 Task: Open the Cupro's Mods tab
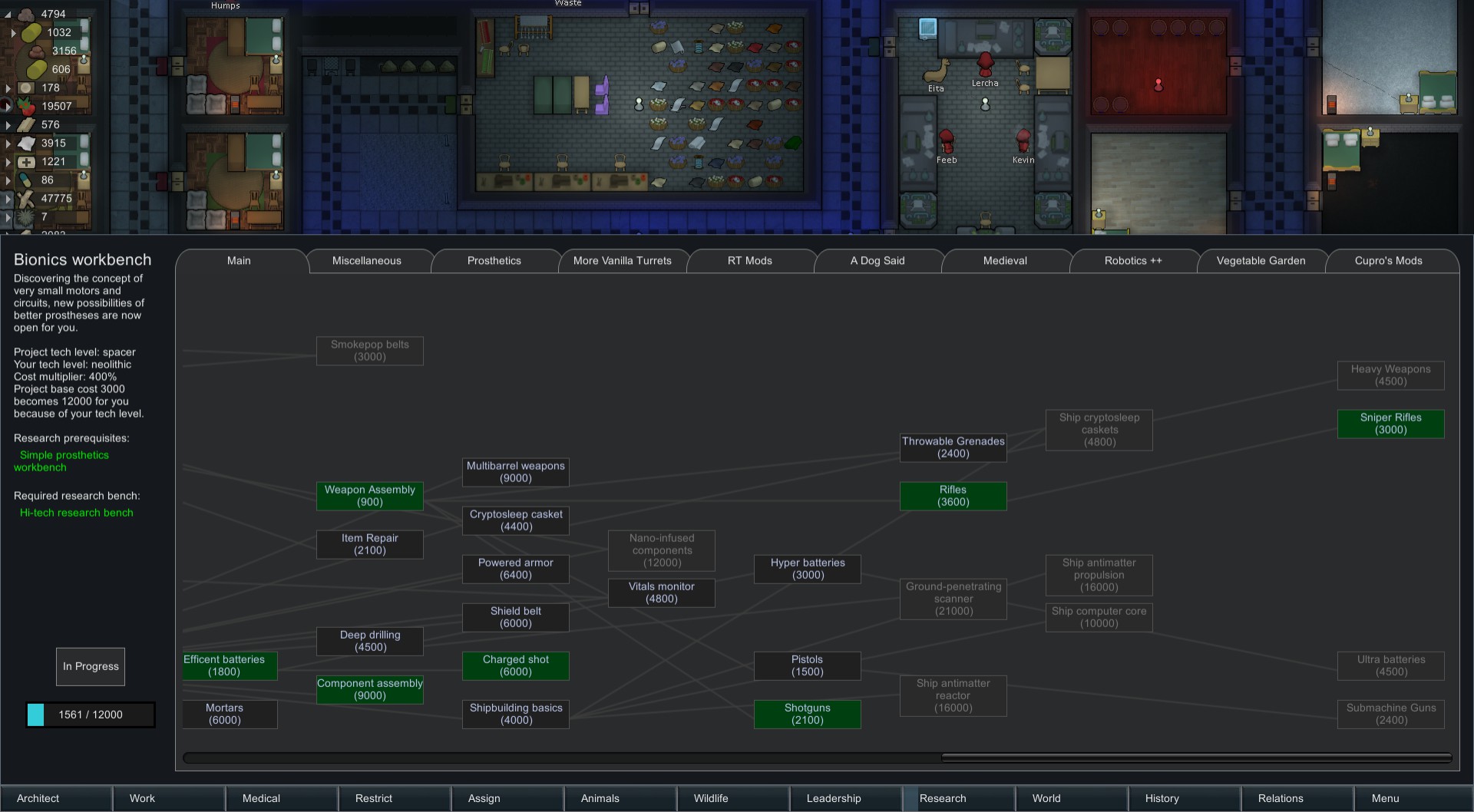click(x=1389, y=261)
